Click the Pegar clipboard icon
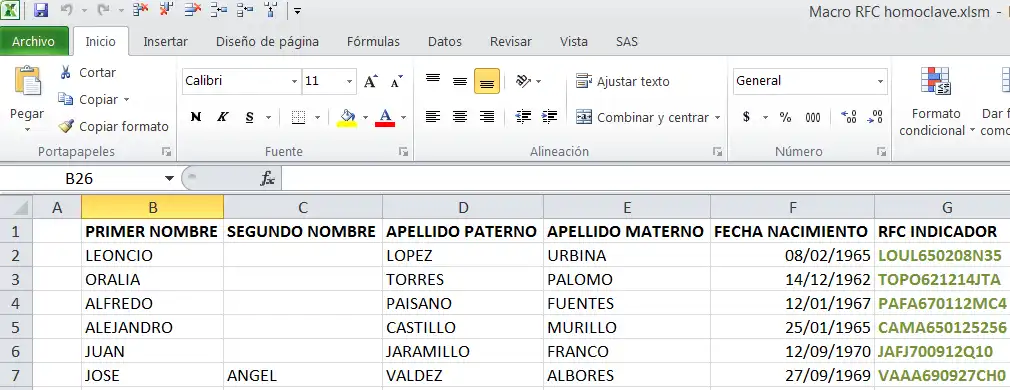The height and width of the screenshot is (390, 1010). click(27, 81)
